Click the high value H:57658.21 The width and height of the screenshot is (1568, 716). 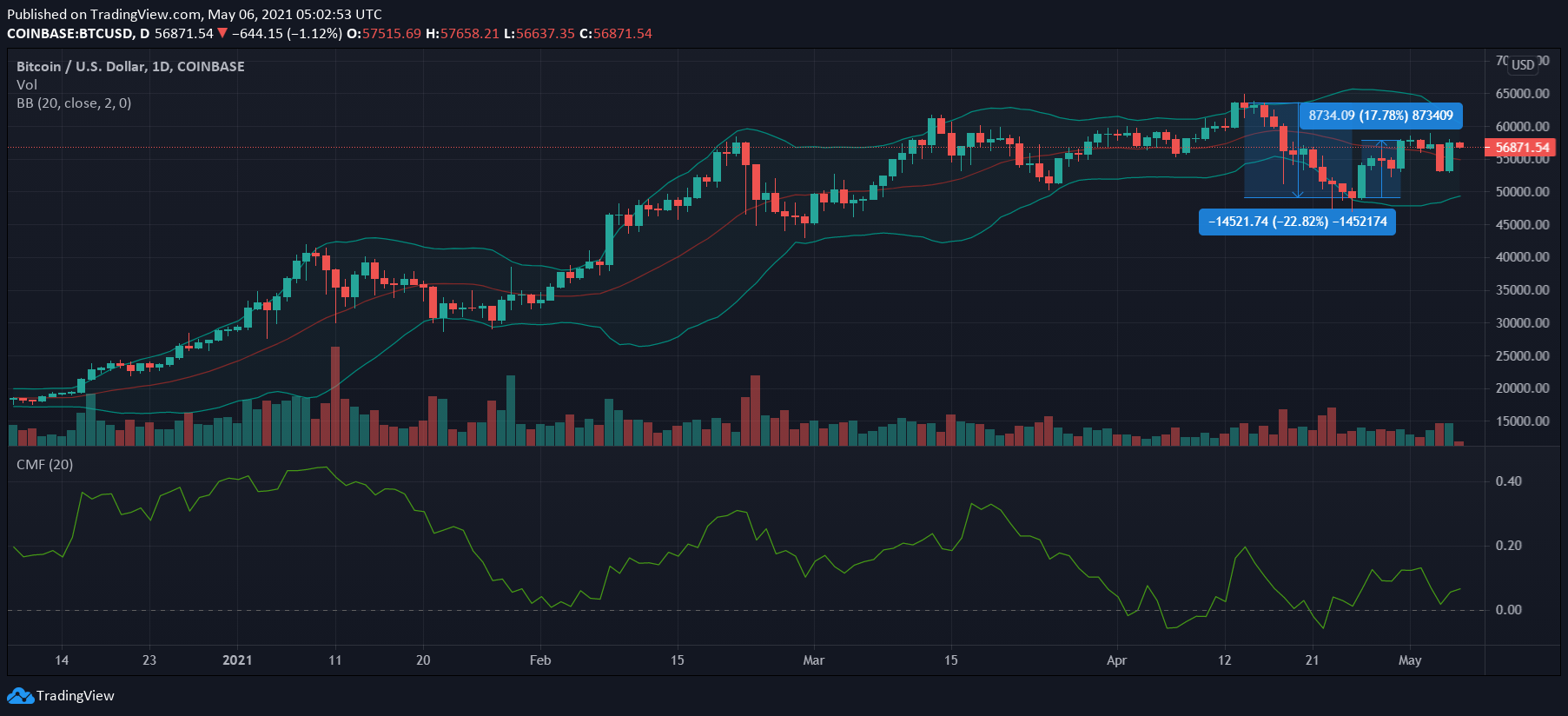tap(462, 34)
